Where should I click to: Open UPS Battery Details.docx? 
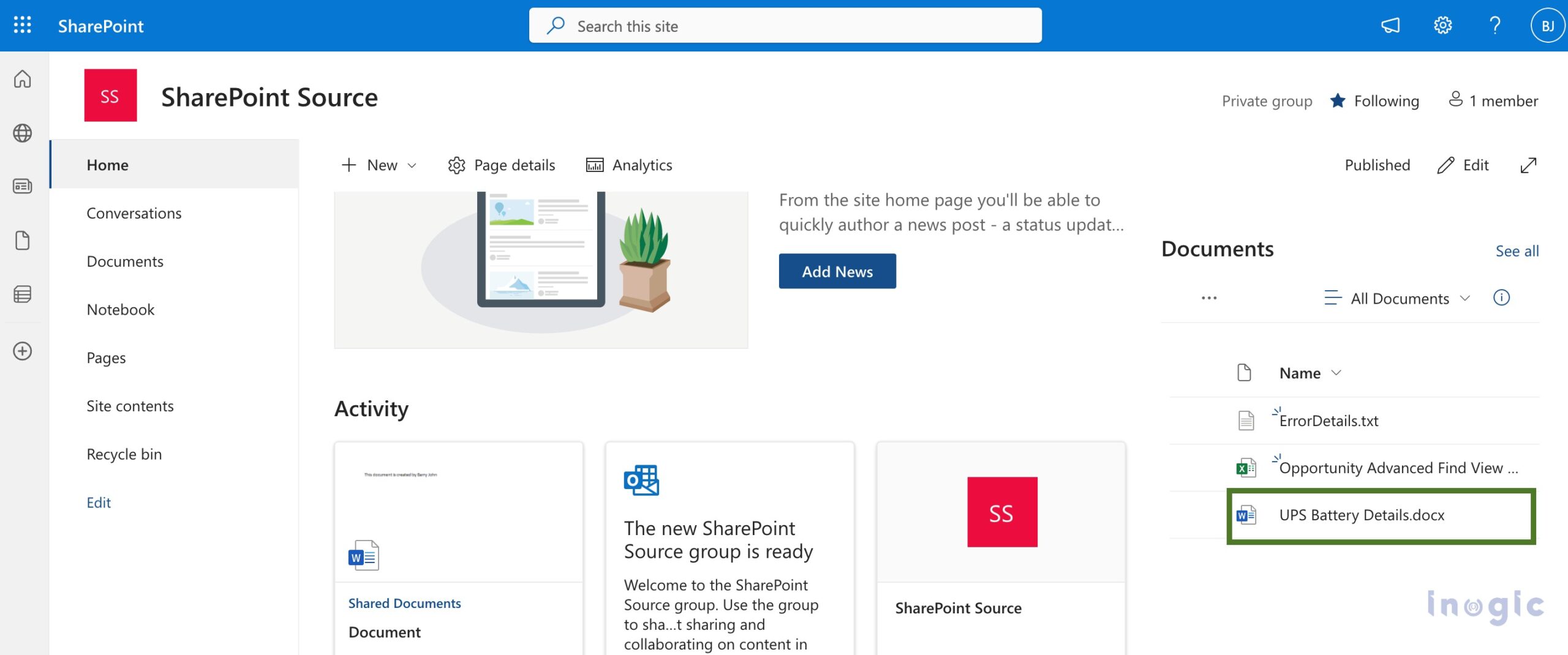(x=1362, y=515)
